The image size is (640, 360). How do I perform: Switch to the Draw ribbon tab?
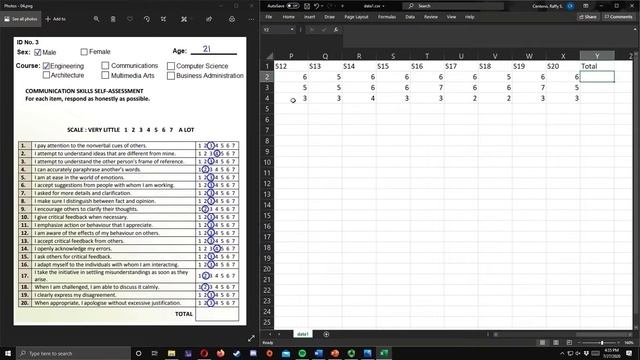click(329, 17)
